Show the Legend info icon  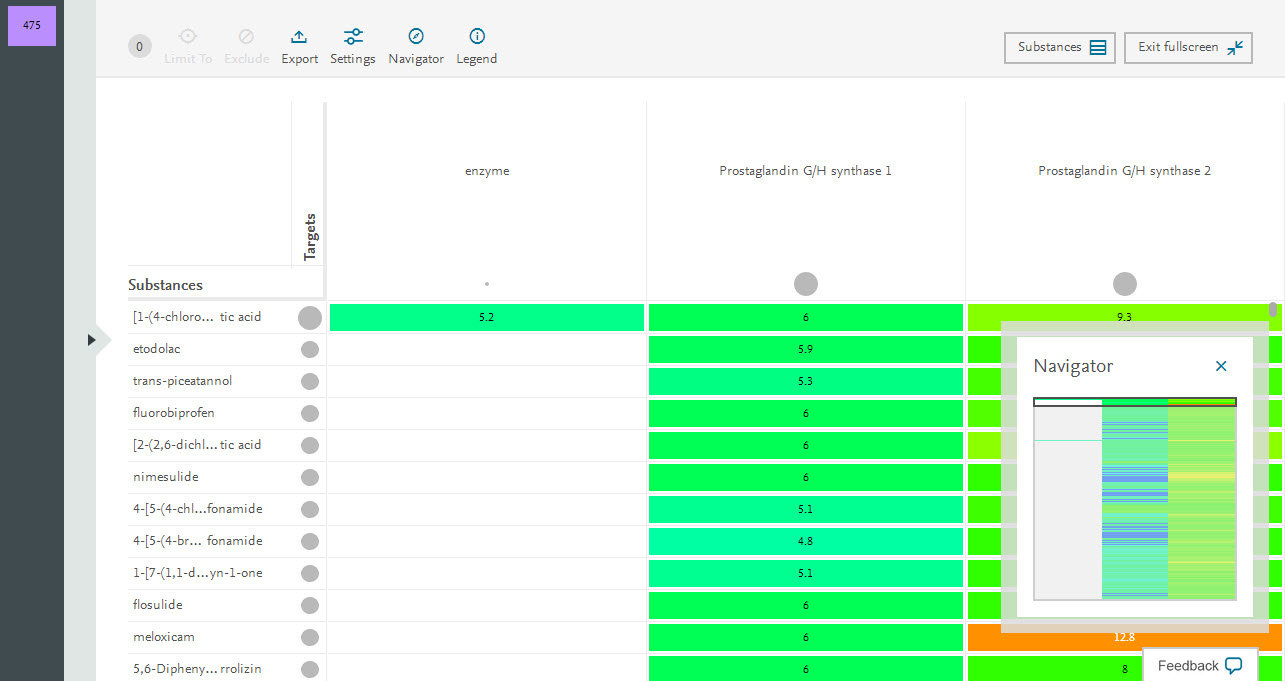pyautogui.click(x=477, y=38)
